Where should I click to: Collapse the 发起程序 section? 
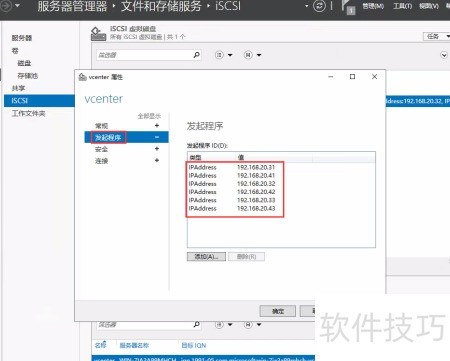click(157, 137)
